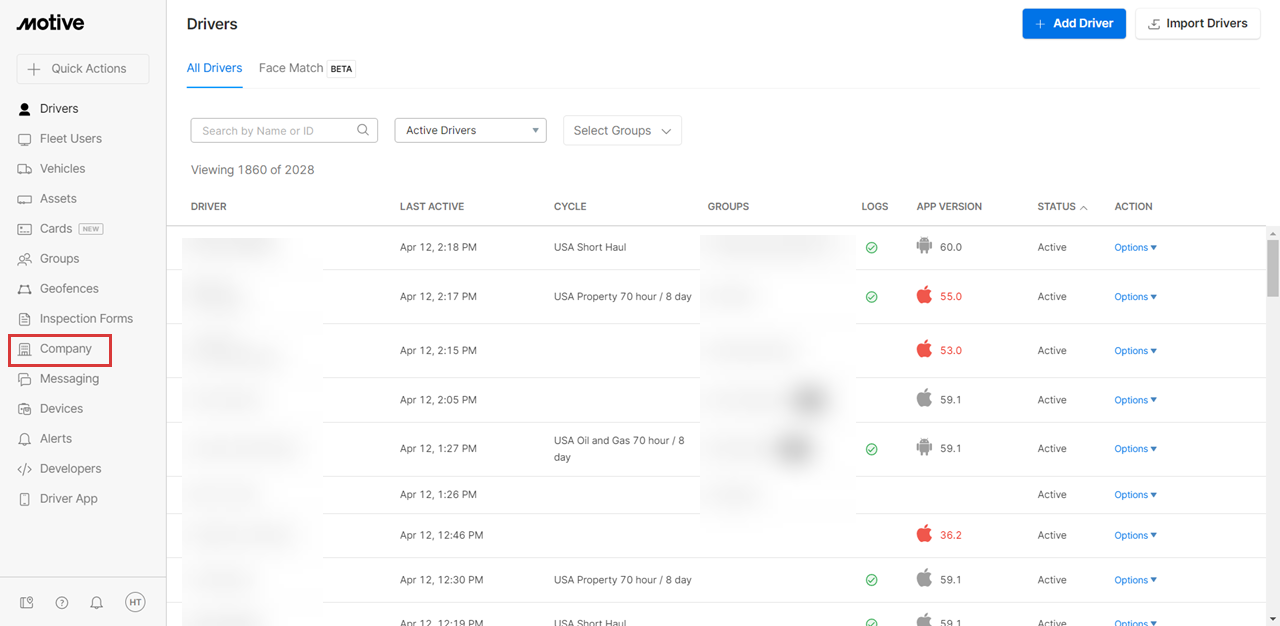Click the Apple icon in the 2:05 PM row
The image size is (1280, 626).
click(x=924, y=398)
